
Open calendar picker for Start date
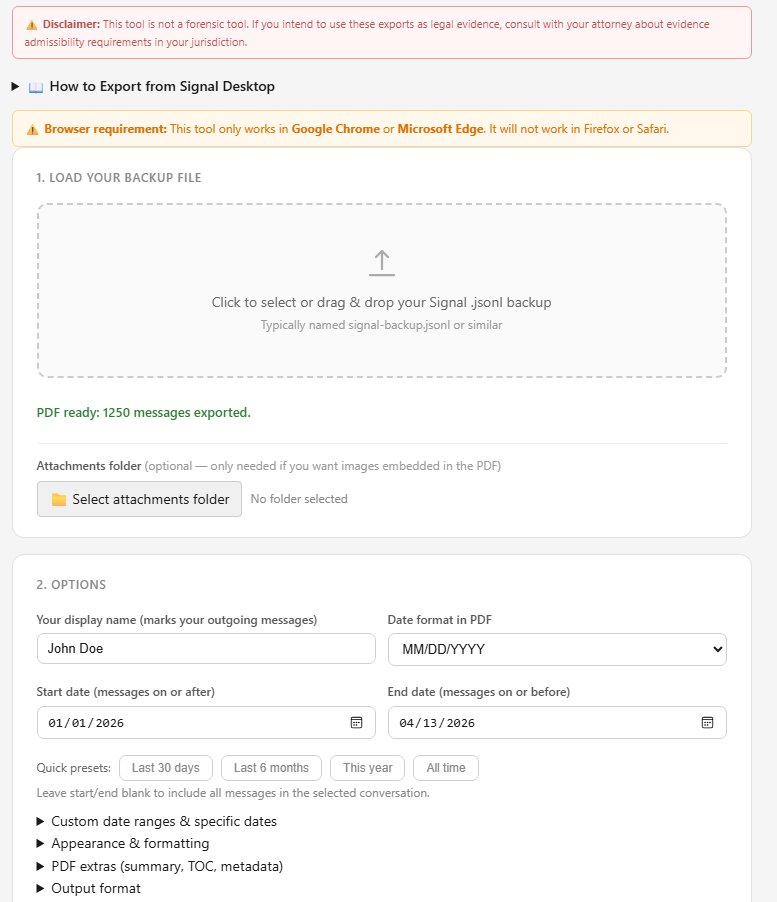tap(356, 722)
